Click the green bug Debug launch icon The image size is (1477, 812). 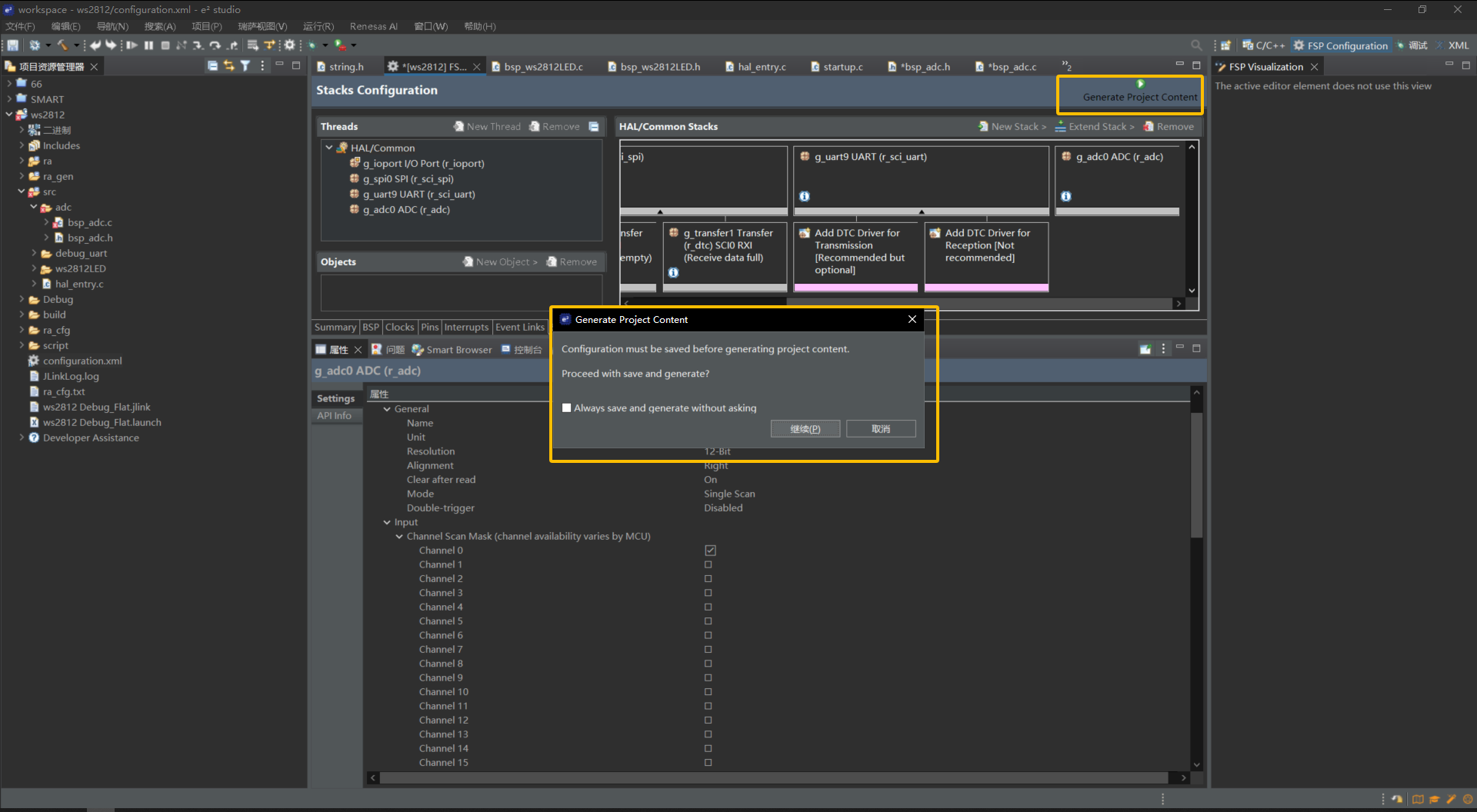[312, 45]
